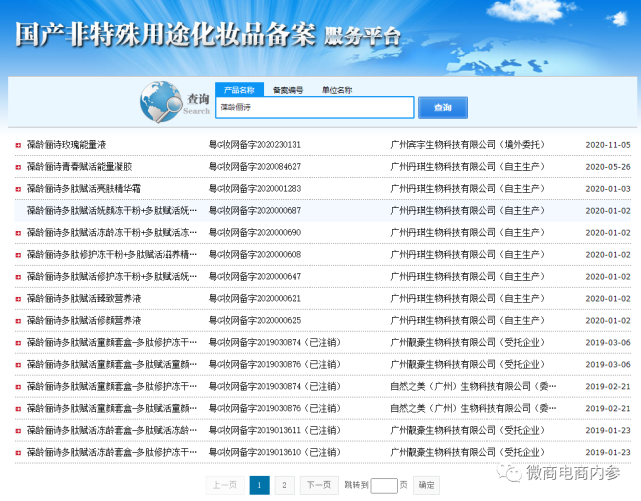Click registration number 粤G妆网备字2020084627
641x501 pixels.
point(255,167)
